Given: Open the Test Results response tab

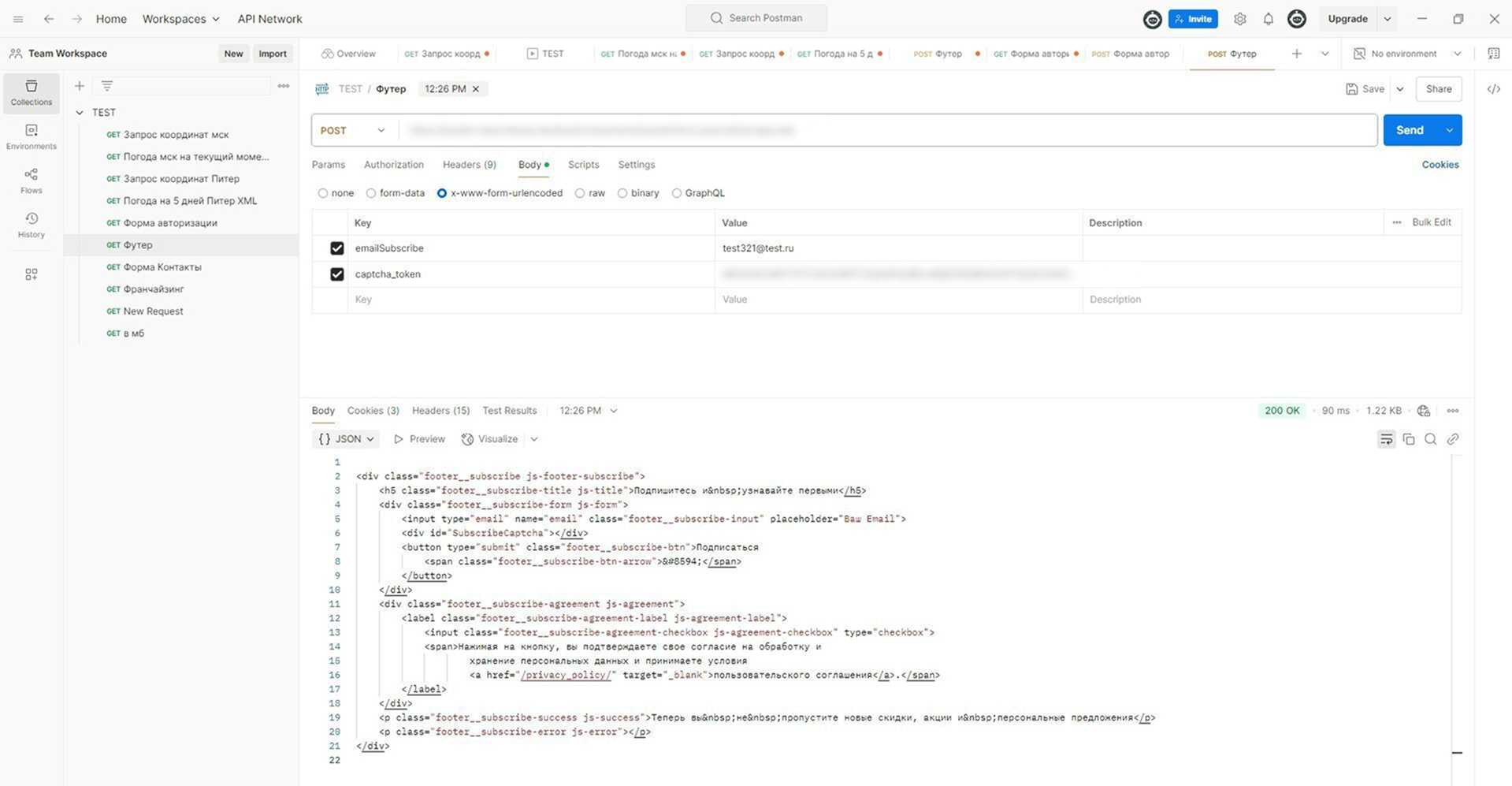Looking at the screenshot, I should click(x=509, y=411).
